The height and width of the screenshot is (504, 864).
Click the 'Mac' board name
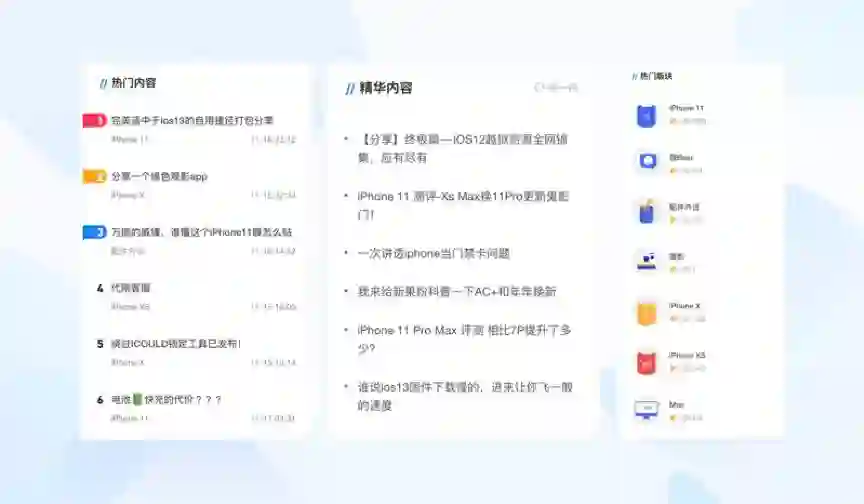tap(676, 405)
